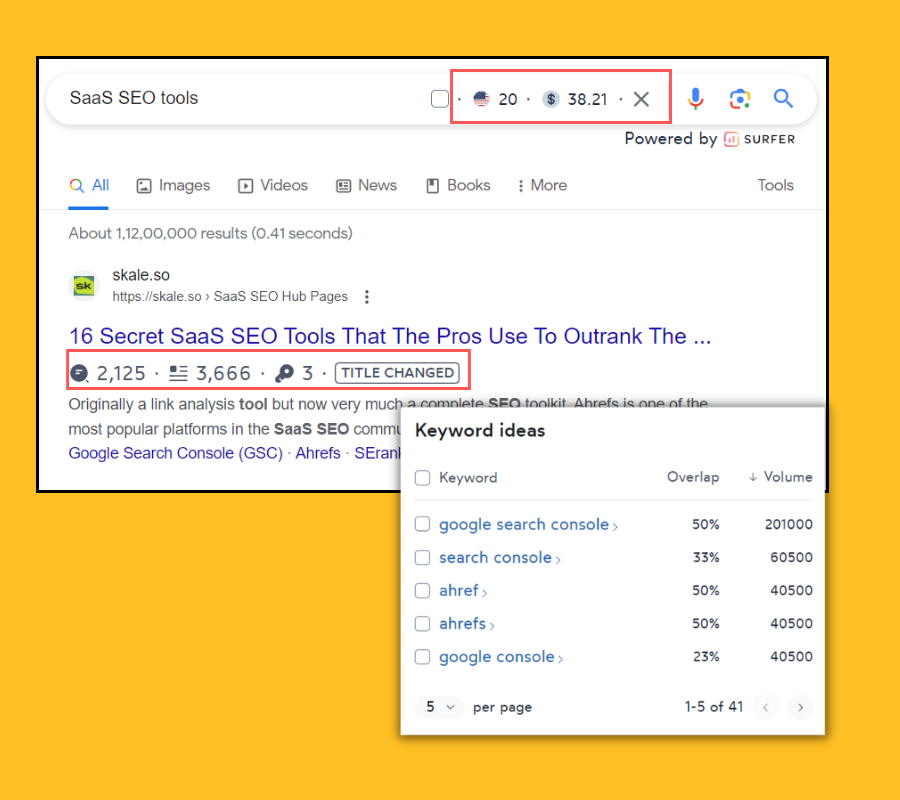Click the TITLE CHANGED badge
Screen dimensions: 900x800
(397, 373)
